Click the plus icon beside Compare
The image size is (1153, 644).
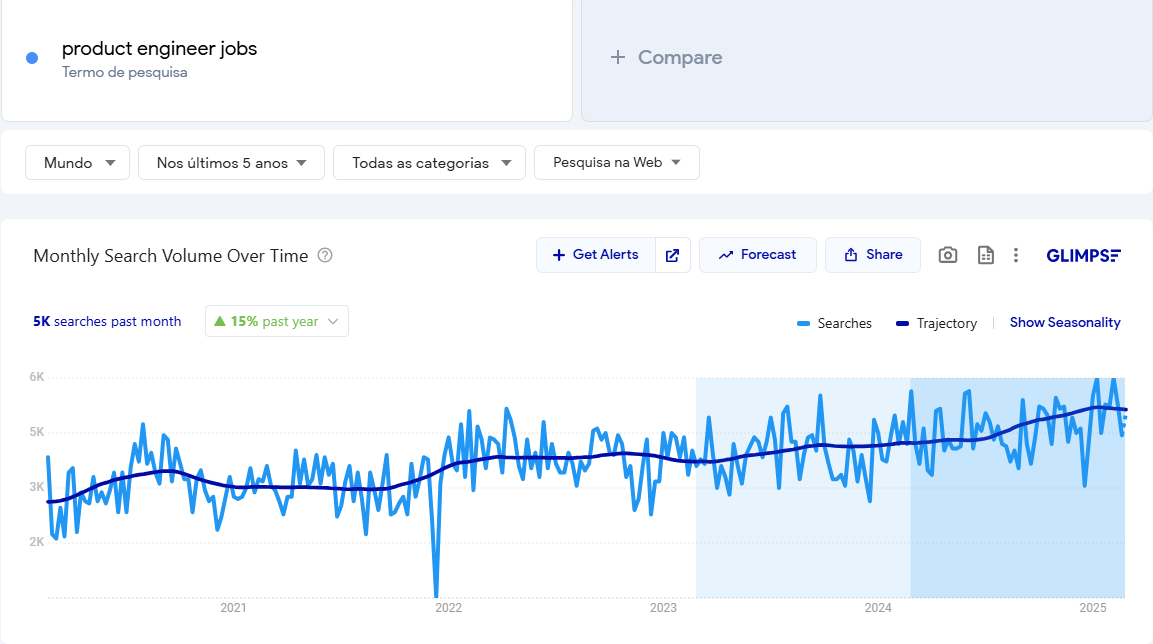coord(618,57)
